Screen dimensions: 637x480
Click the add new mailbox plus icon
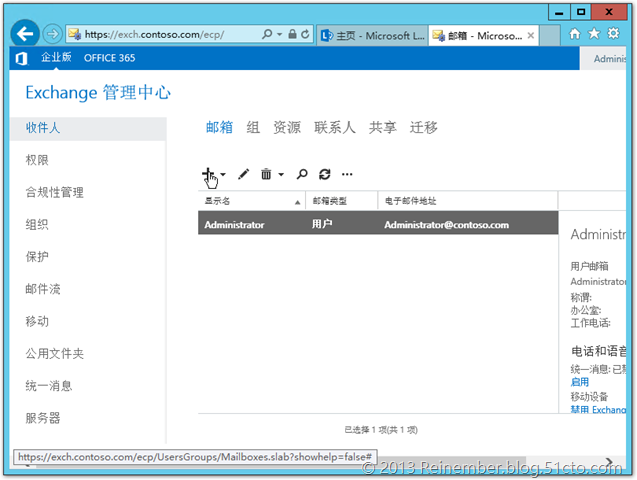208,174
